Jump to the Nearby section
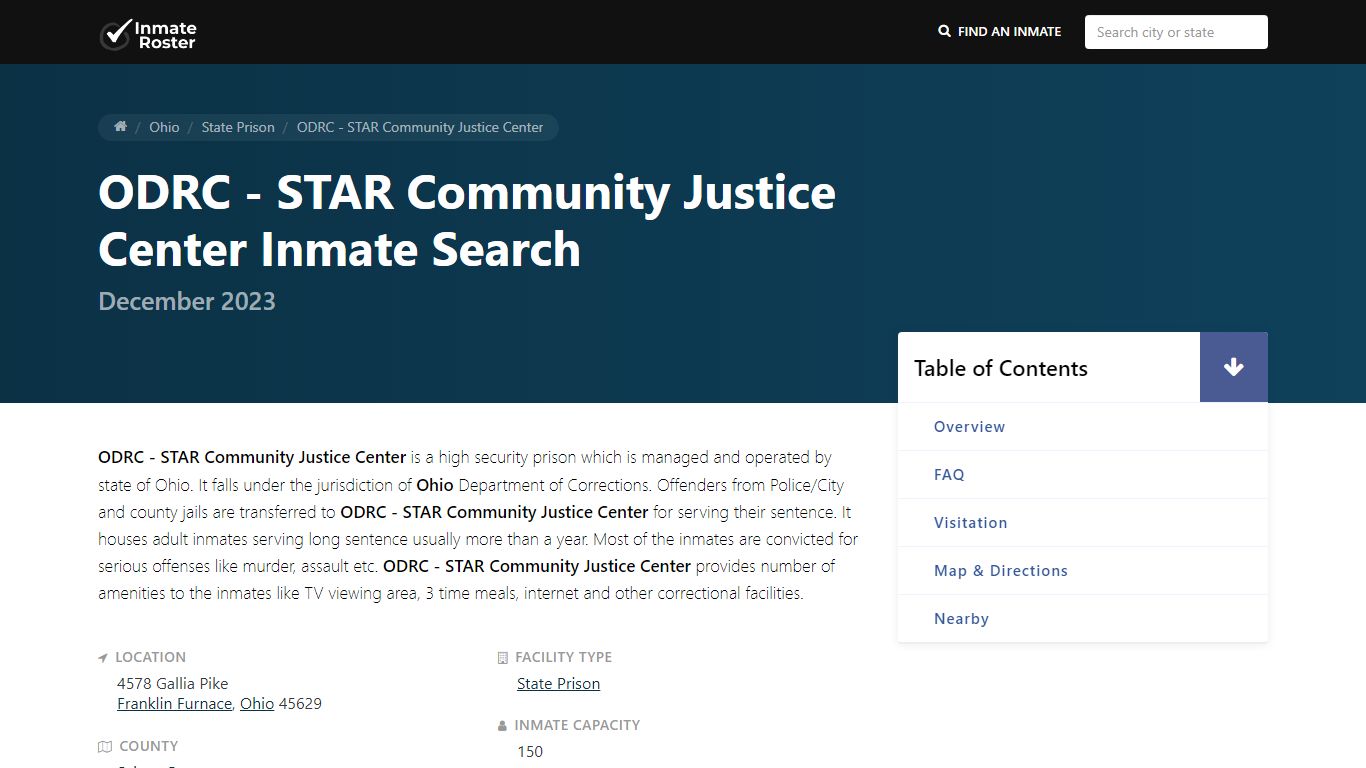Screen dimensions: 1366x768 pos(961,619)
